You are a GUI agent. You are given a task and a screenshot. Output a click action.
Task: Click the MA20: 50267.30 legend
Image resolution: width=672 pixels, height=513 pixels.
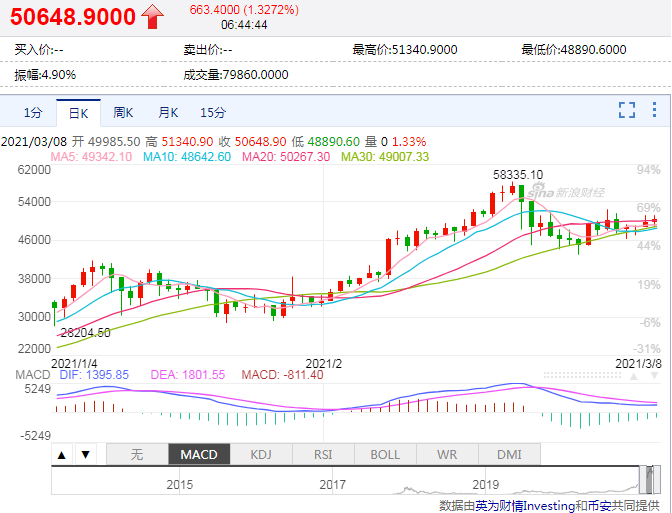286,157
